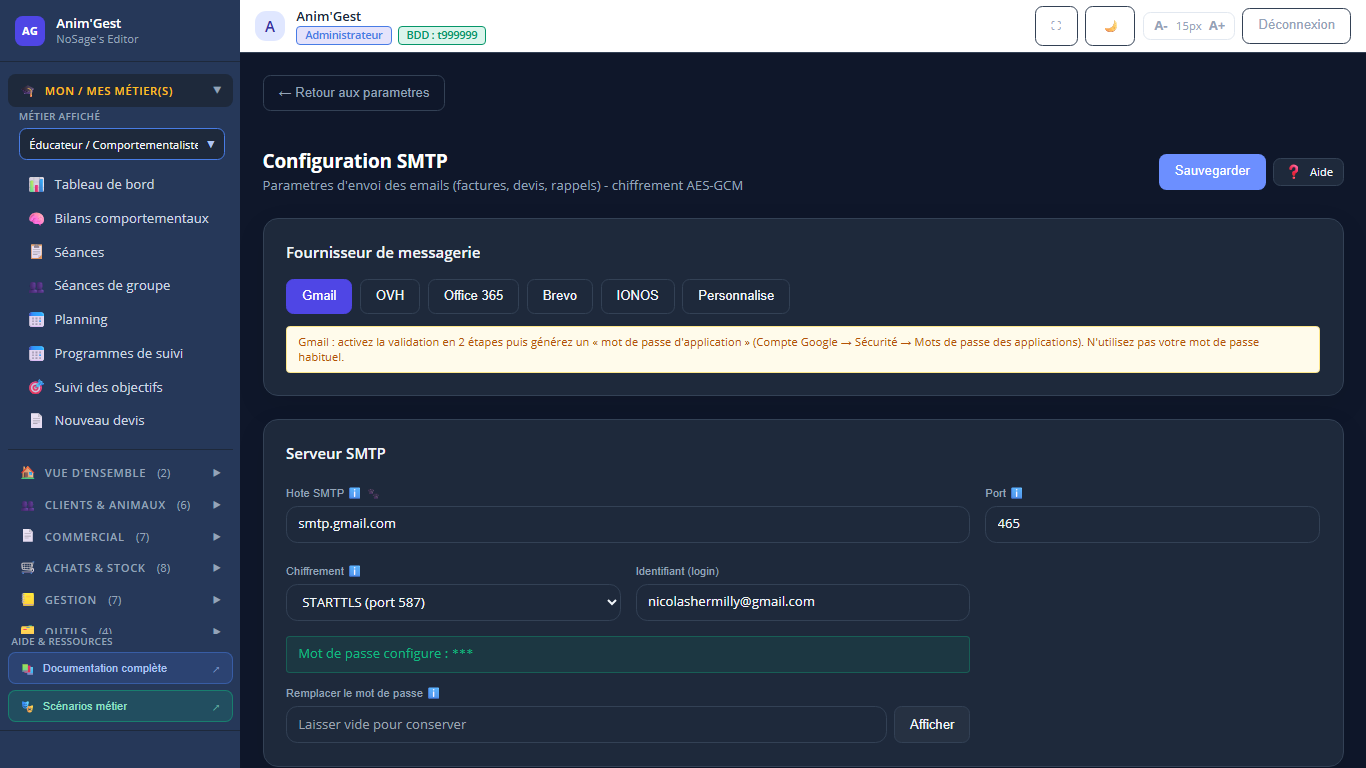Viewport: 1366px width, 768px height.
Task: Click the Port field showing 465
Action: coord(1152,524)
